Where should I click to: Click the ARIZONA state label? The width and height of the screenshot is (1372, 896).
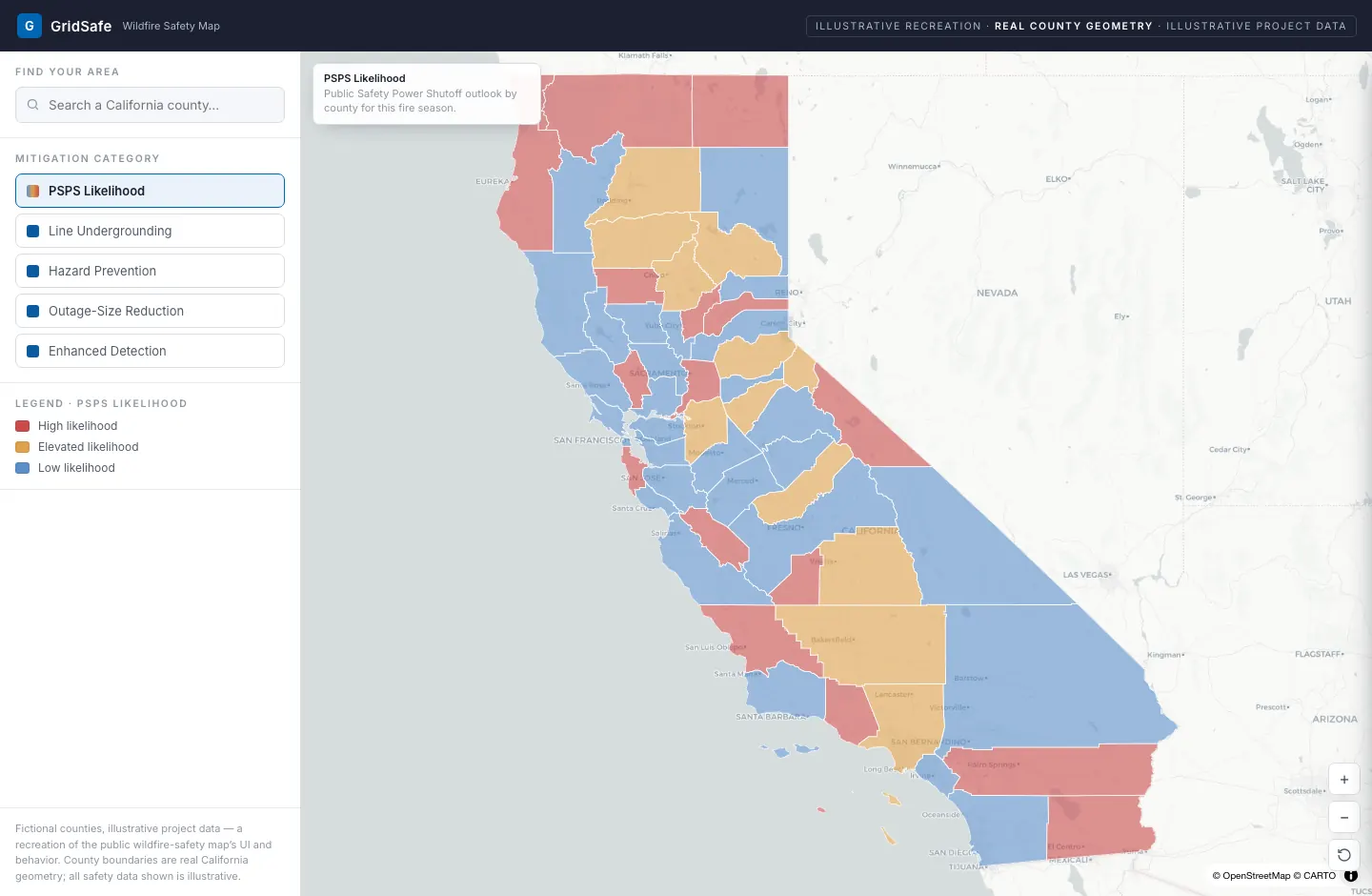tap(1335, 719)
